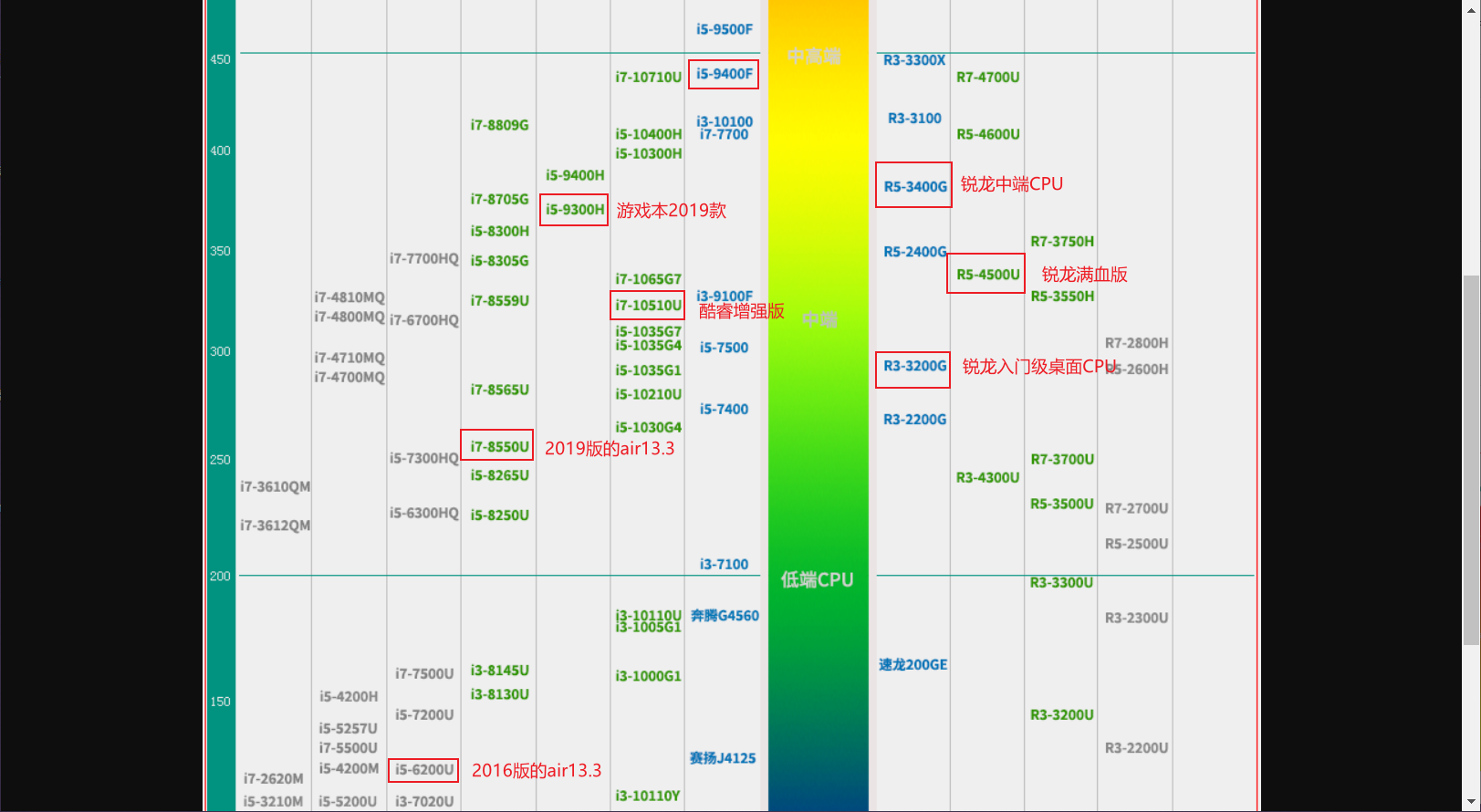Click the i5-8265U label

coord(499,475)
